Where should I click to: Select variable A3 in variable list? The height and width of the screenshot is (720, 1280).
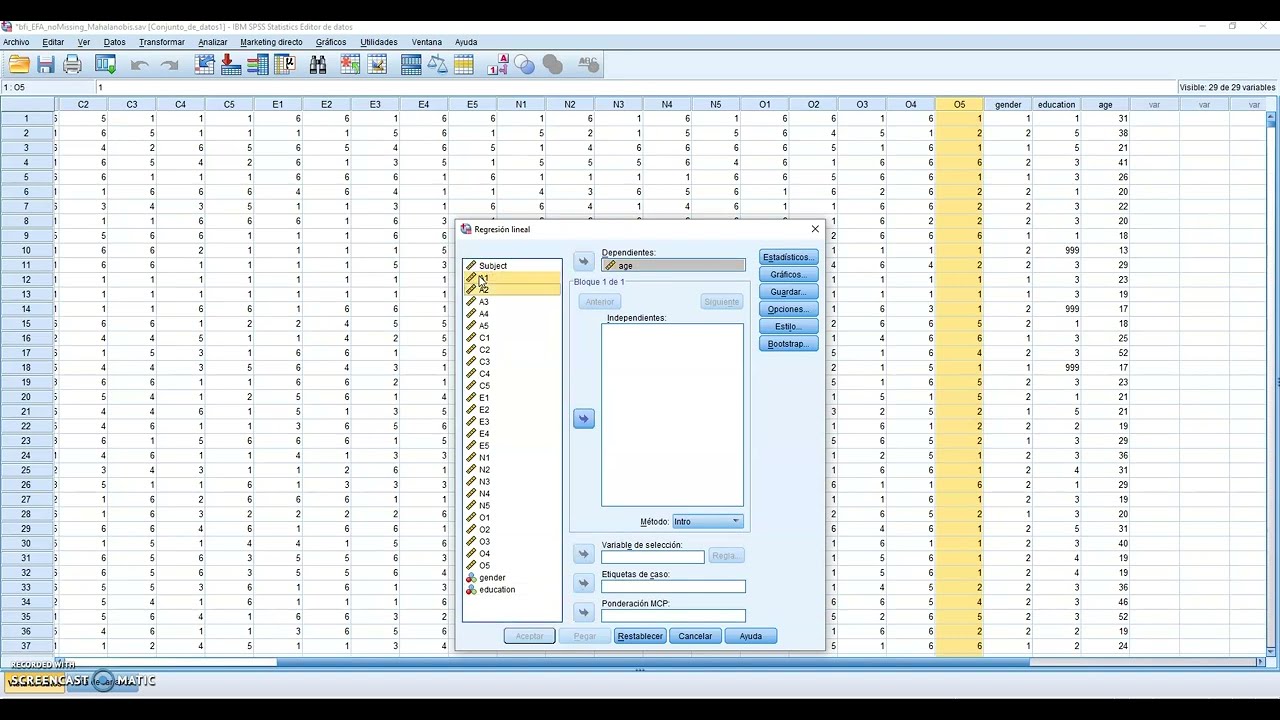click(511, 302)
